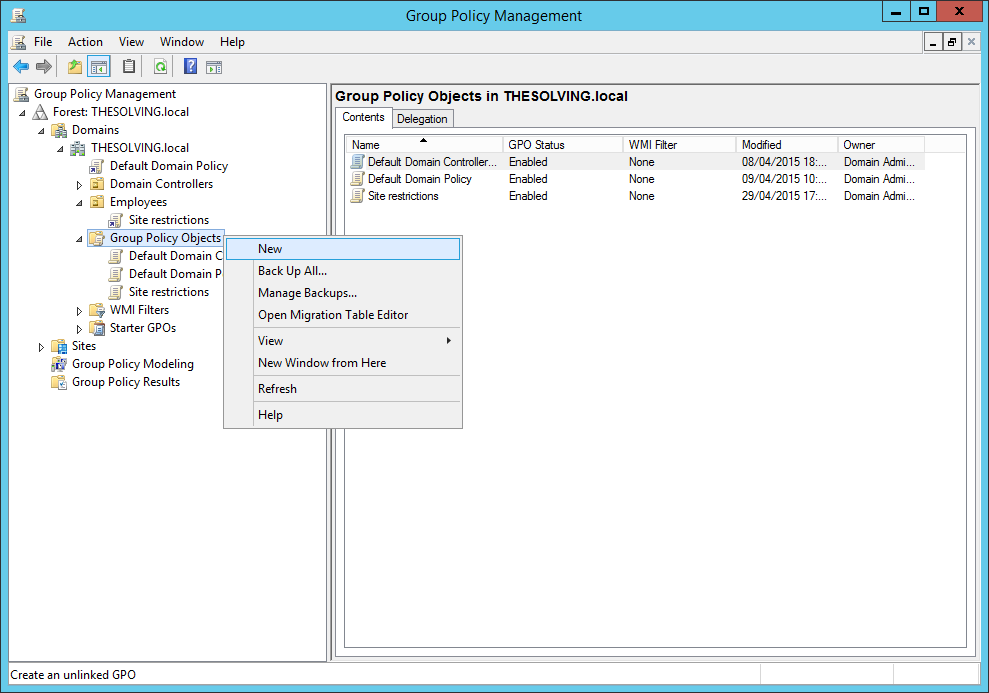Viewport: 989px width, 693px height.
Task: Click the Forward arrow toolbar icon
Action: (44, 66)
